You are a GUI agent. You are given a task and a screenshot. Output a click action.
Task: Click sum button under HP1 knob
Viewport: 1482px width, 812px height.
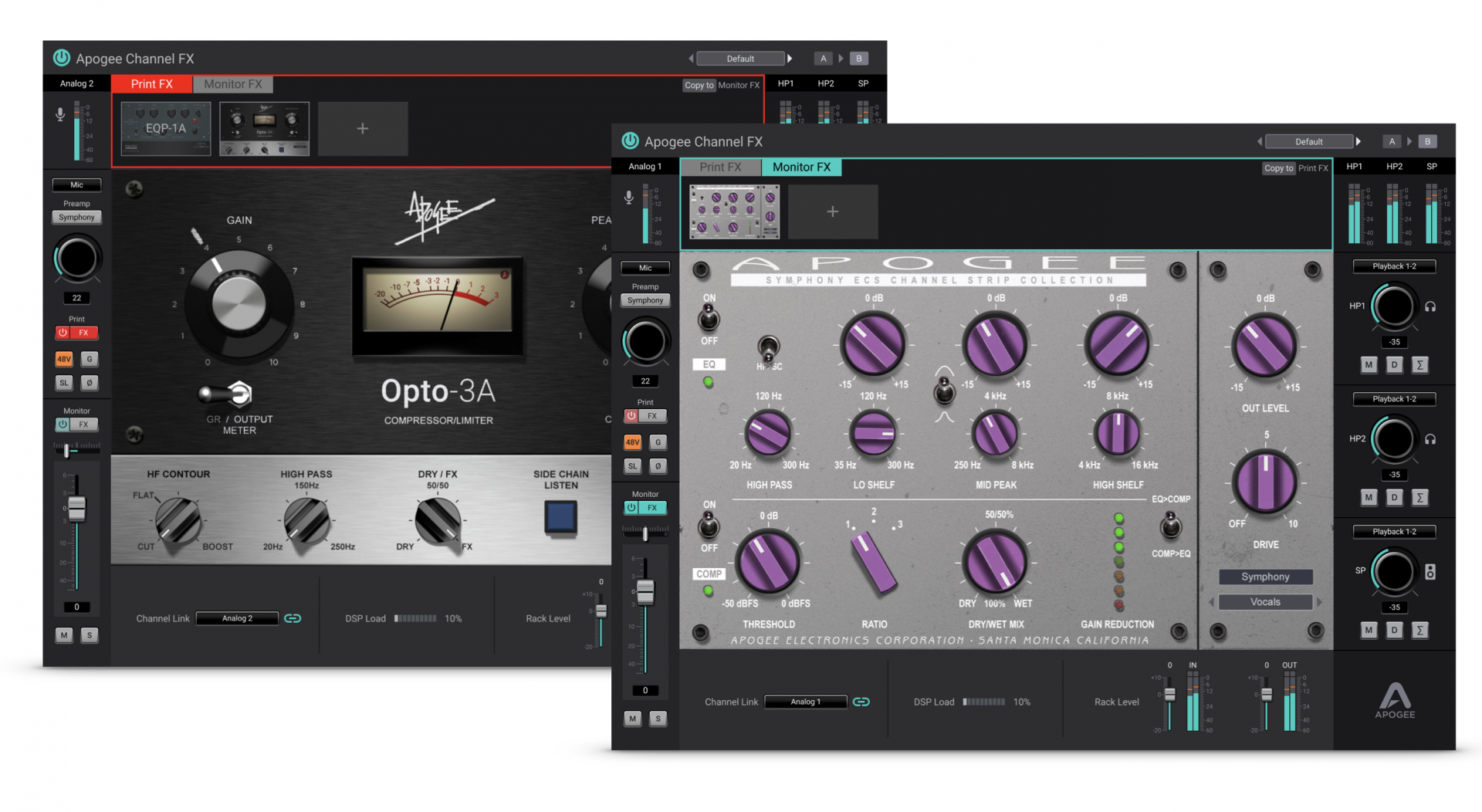[x=1419, y=365]
